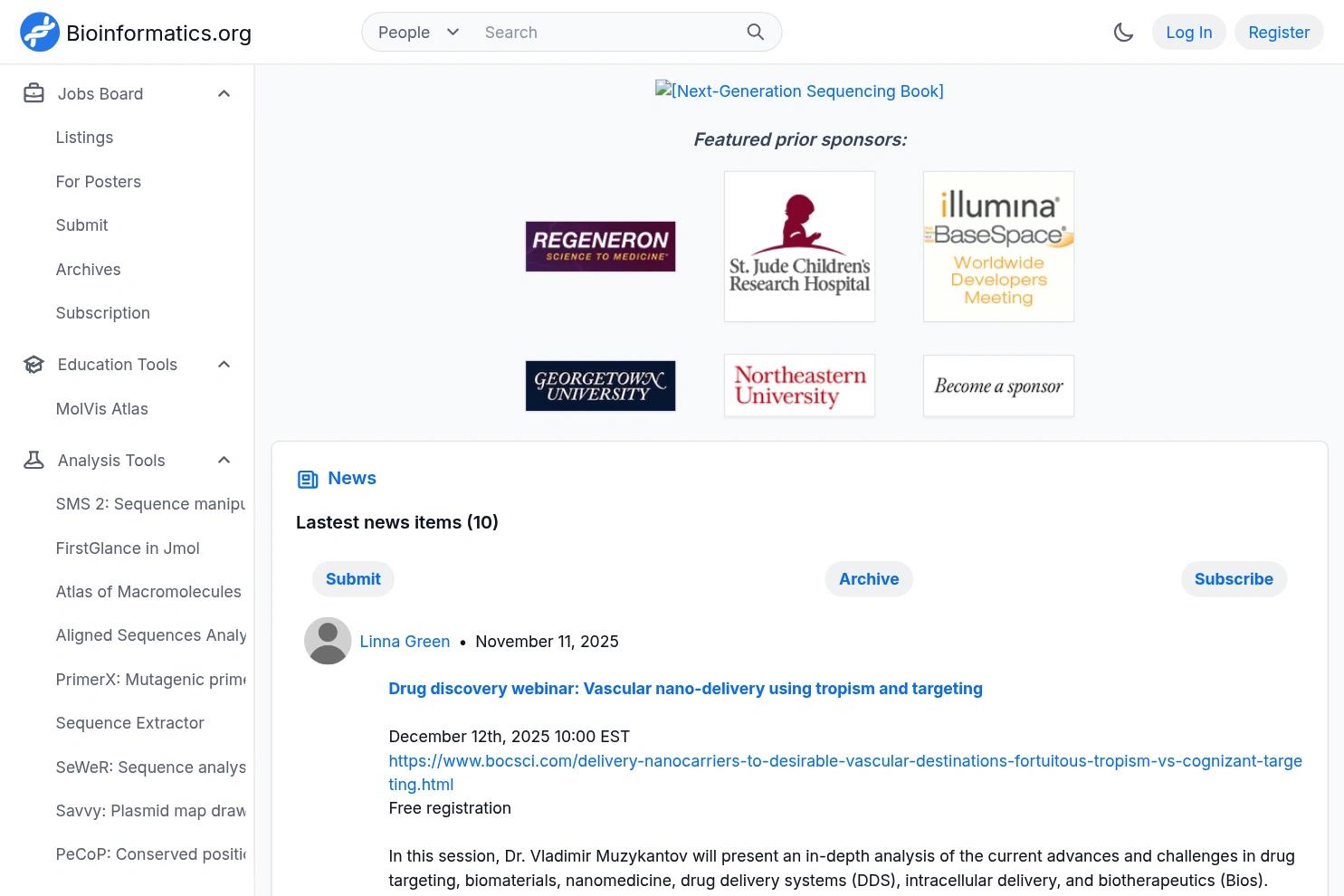
Task: Click the news Subscribe button
Action: [1234, 579]
